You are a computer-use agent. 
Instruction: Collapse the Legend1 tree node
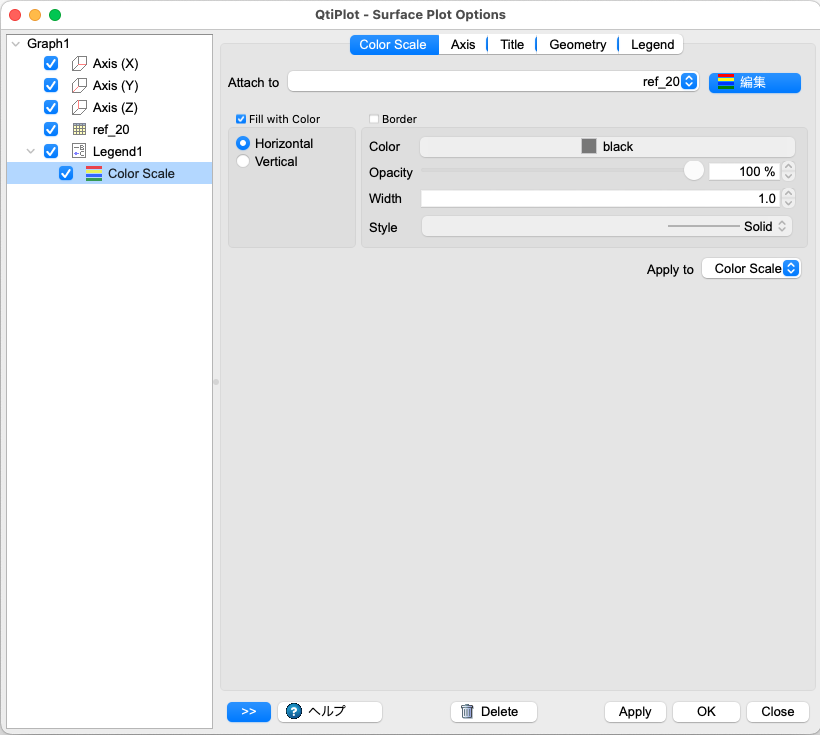[x=31, y=151]
